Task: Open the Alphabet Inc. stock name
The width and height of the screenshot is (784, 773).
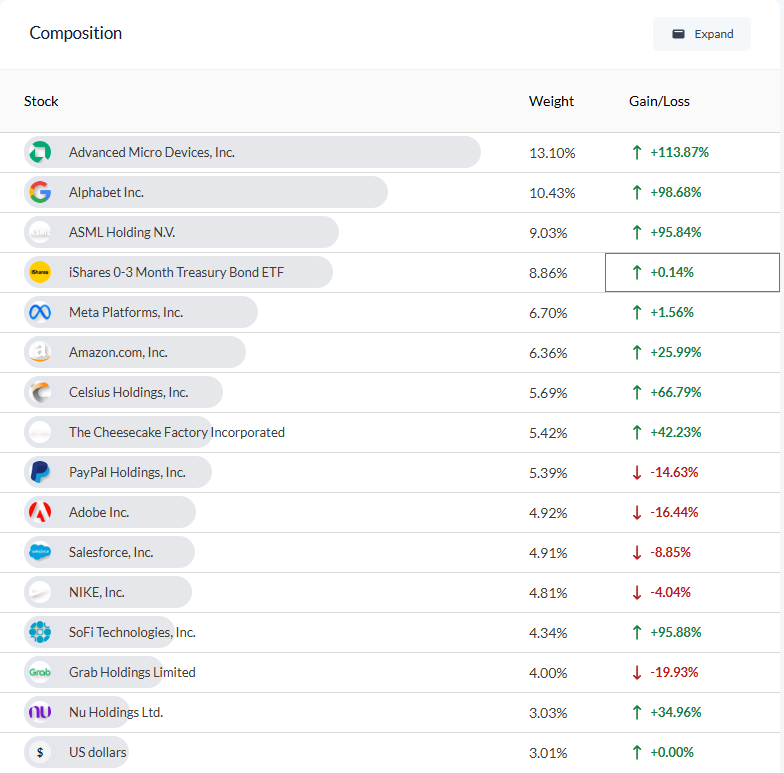Action: [x=106, y=192]
